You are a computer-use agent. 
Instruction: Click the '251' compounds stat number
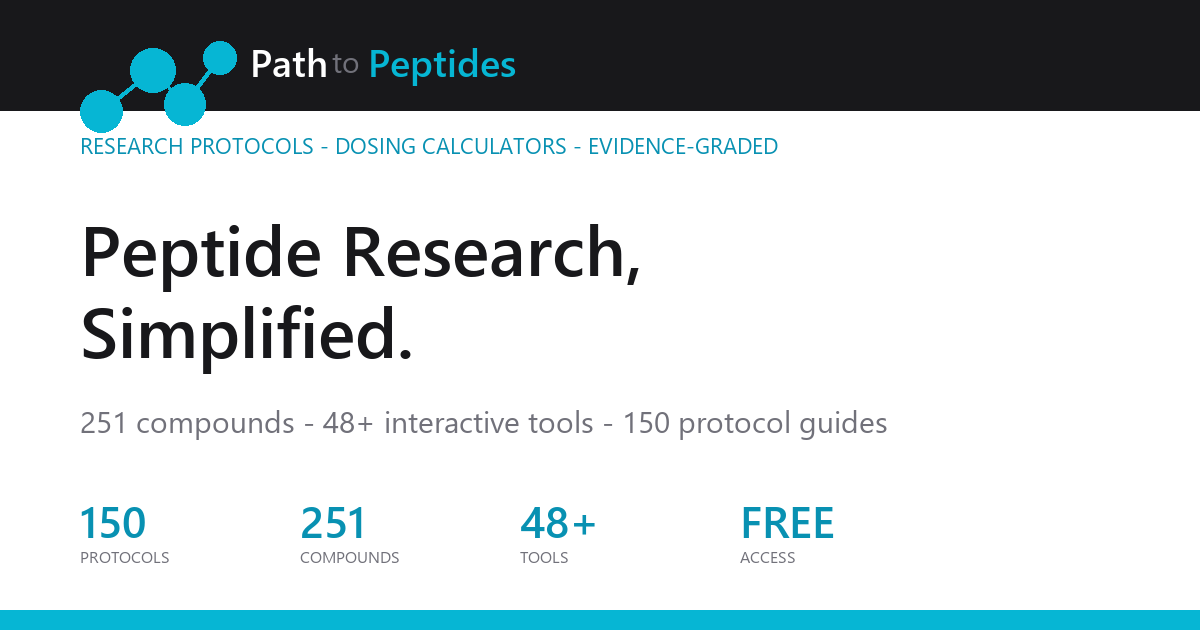[x=333, y=524]
